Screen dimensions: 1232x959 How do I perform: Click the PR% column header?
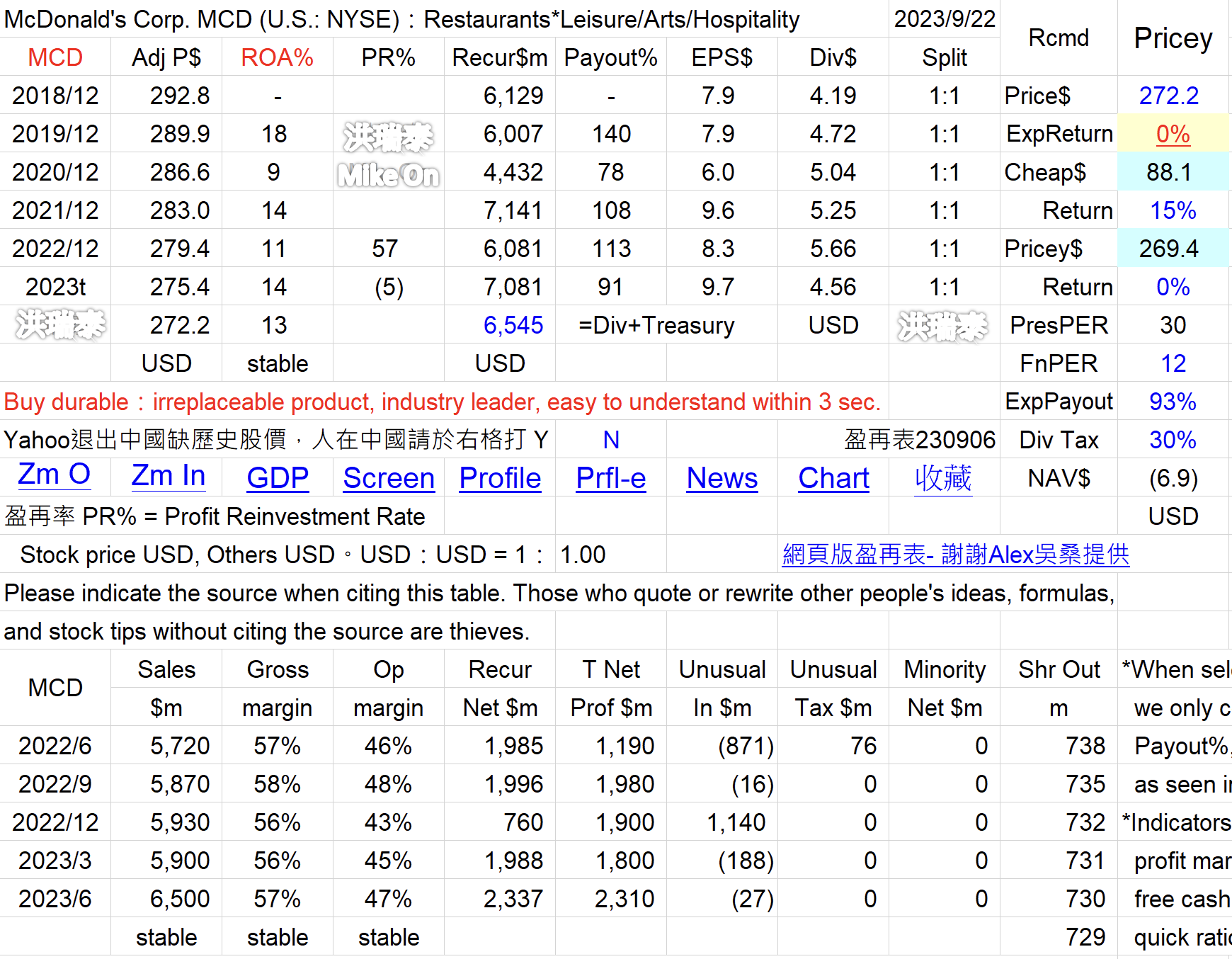(389, 57)
